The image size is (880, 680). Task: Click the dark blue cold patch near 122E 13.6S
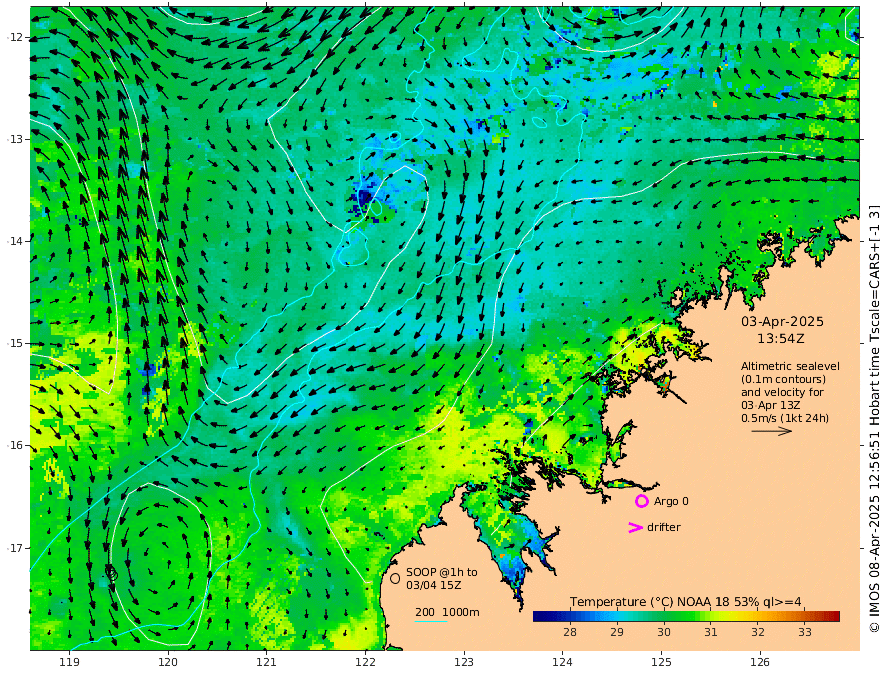[365, 197]
